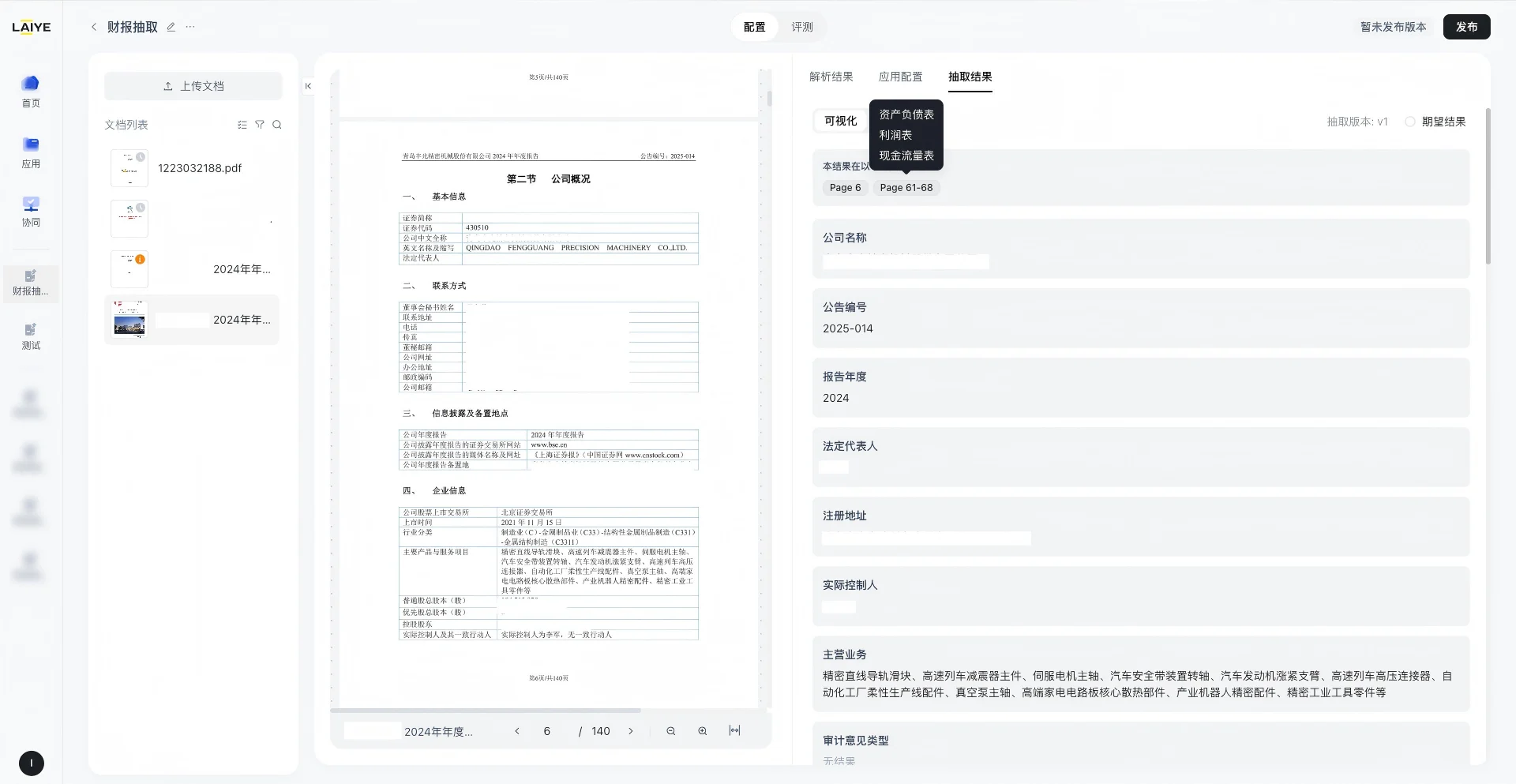Open the document list filter icon
The image size is (1516, 784).
[x=260, y=125]
